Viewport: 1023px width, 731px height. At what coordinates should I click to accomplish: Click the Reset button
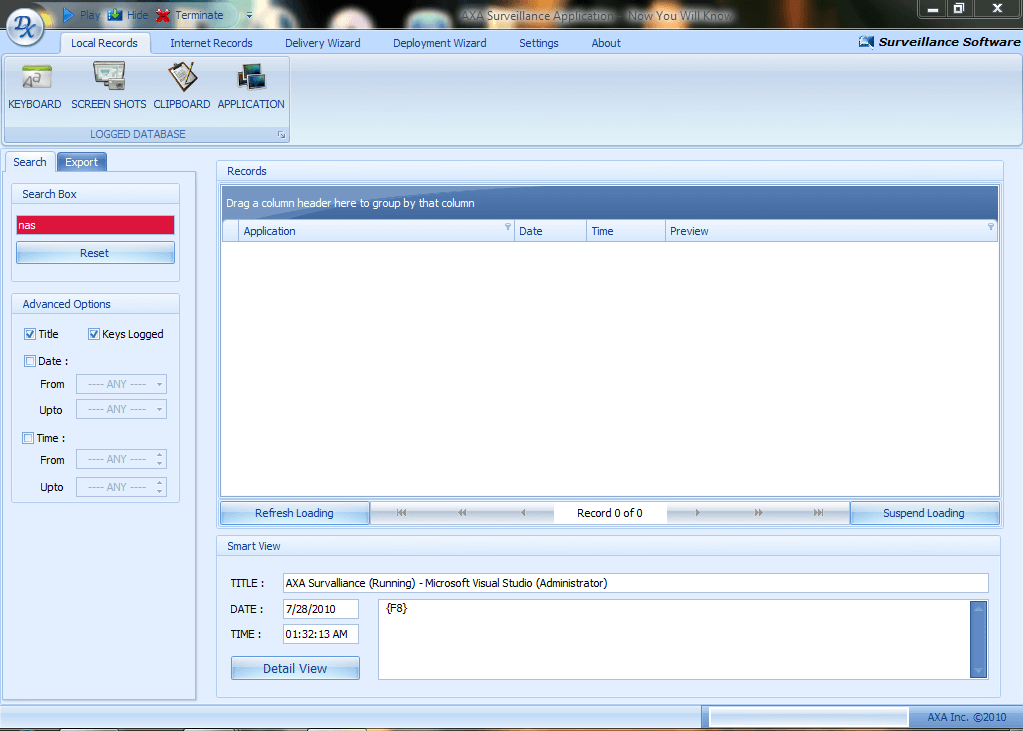pos(95,253)
